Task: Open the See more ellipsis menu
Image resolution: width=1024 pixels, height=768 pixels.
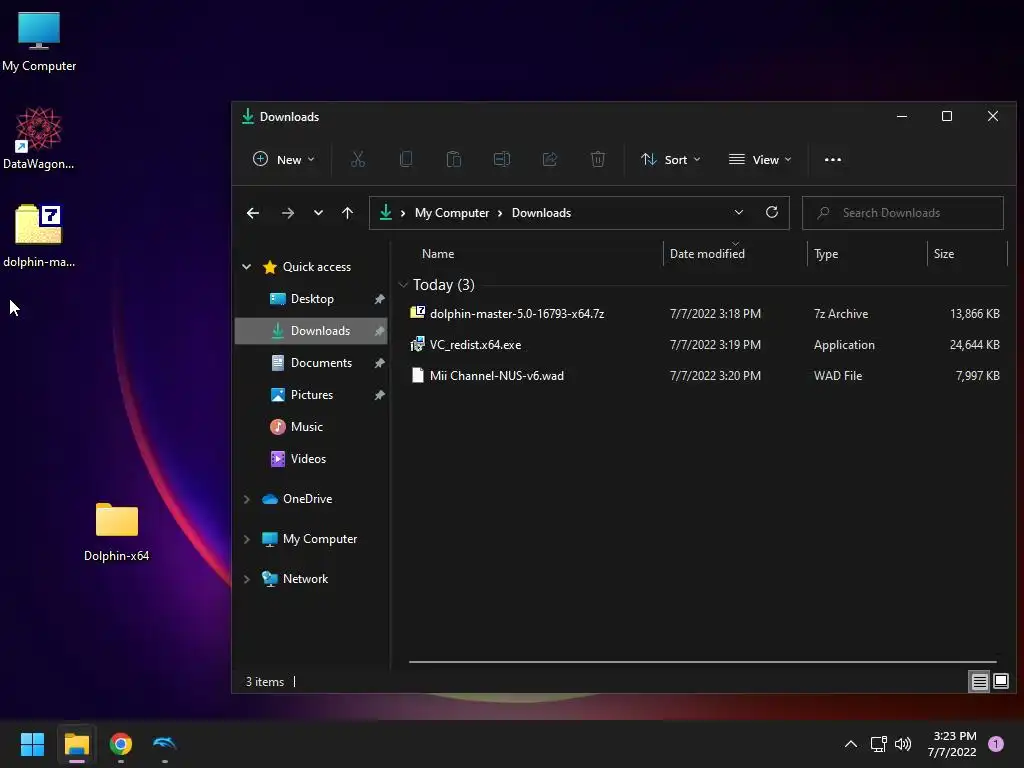Action: (833, 159)
